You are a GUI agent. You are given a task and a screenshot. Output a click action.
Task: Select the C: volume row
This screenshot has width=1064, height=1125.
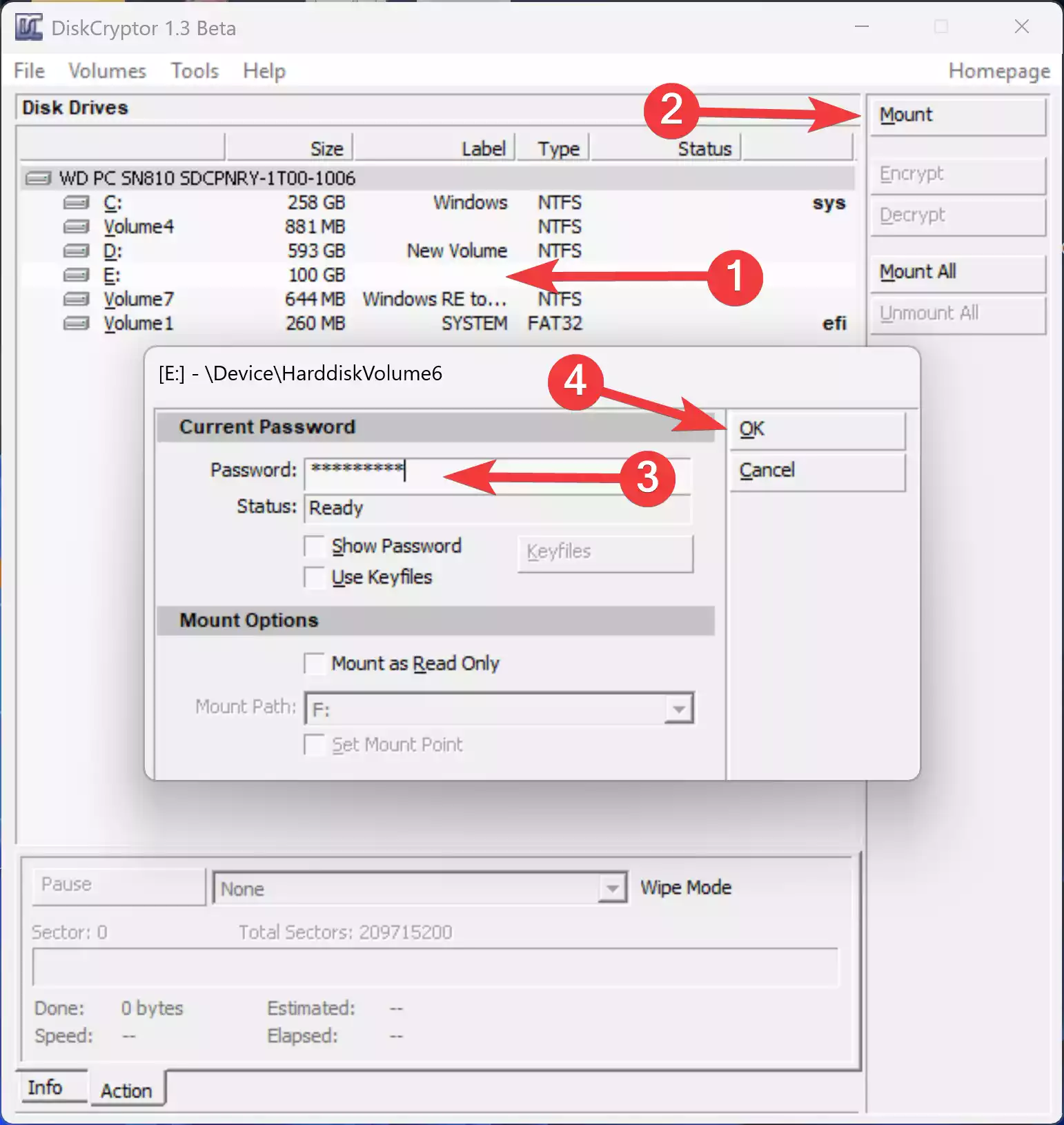[x=438, y=203]
